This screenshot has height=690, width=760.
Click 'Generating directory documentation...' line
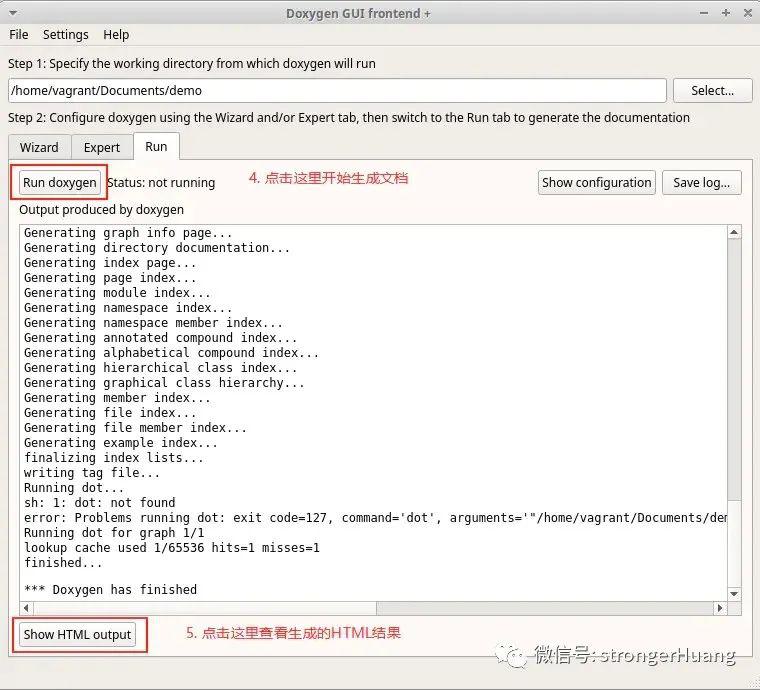coord(157,248)
